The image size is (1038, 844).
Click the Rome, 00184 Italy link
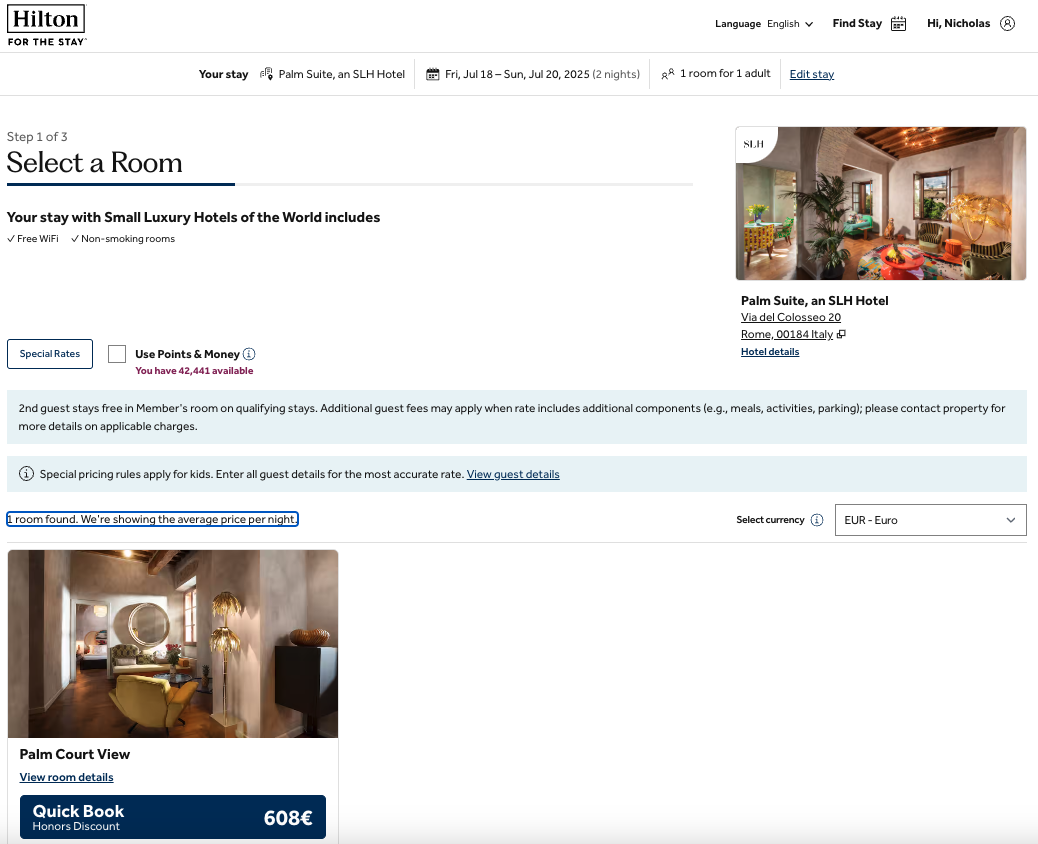point(786,334)
